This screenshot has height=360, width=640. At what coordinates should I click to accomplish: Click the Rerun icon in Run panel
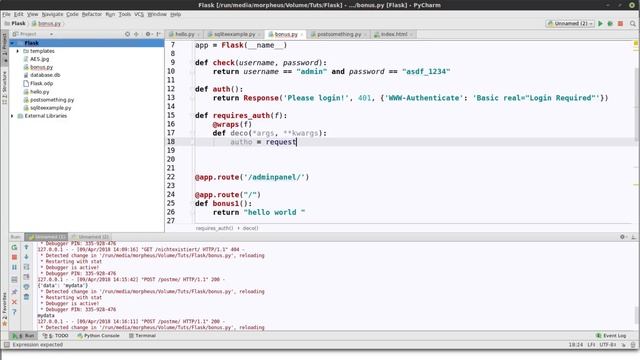[14, 247]
